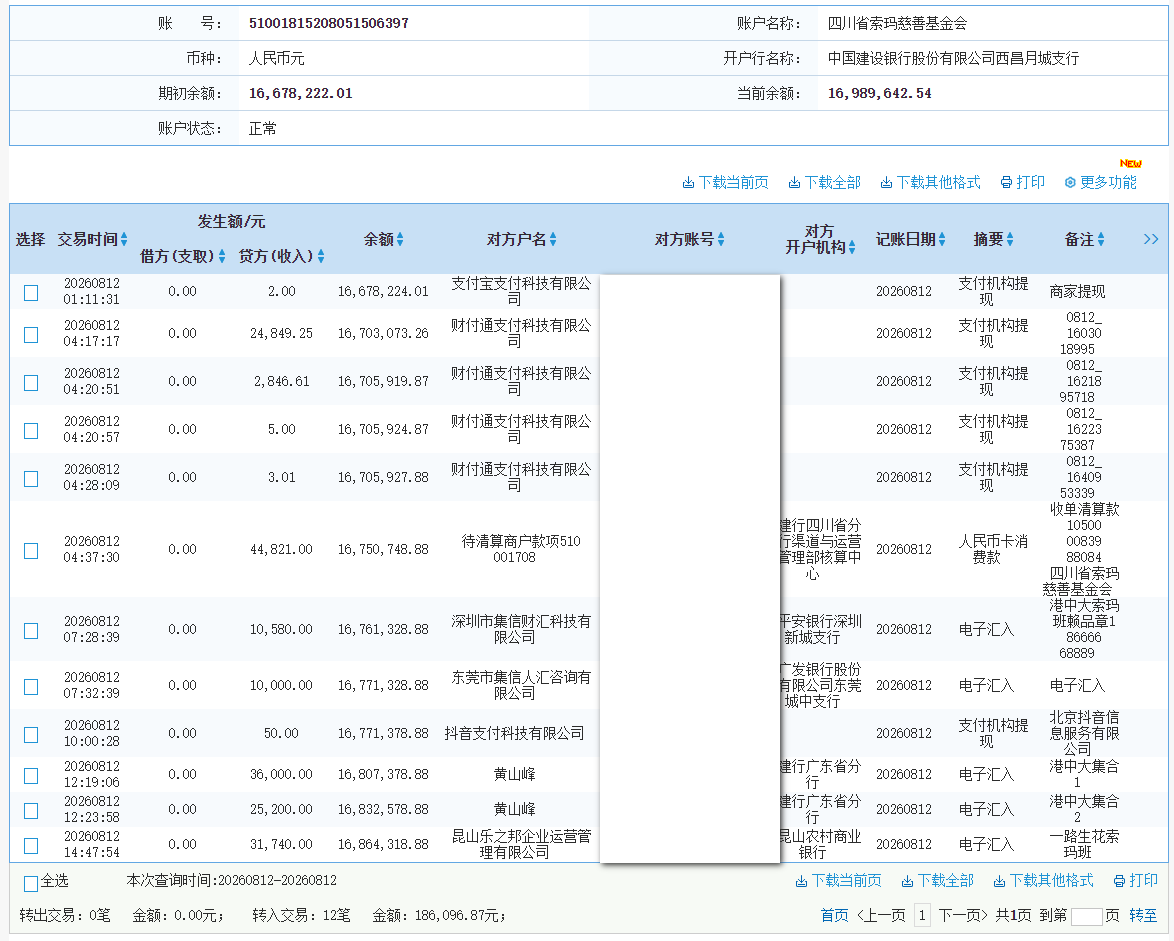Click the 深圳市集信财汇科技有限公司 counterparty cell
The width and height of the screenshot is (1174, 941).
(x=520, y=630)
